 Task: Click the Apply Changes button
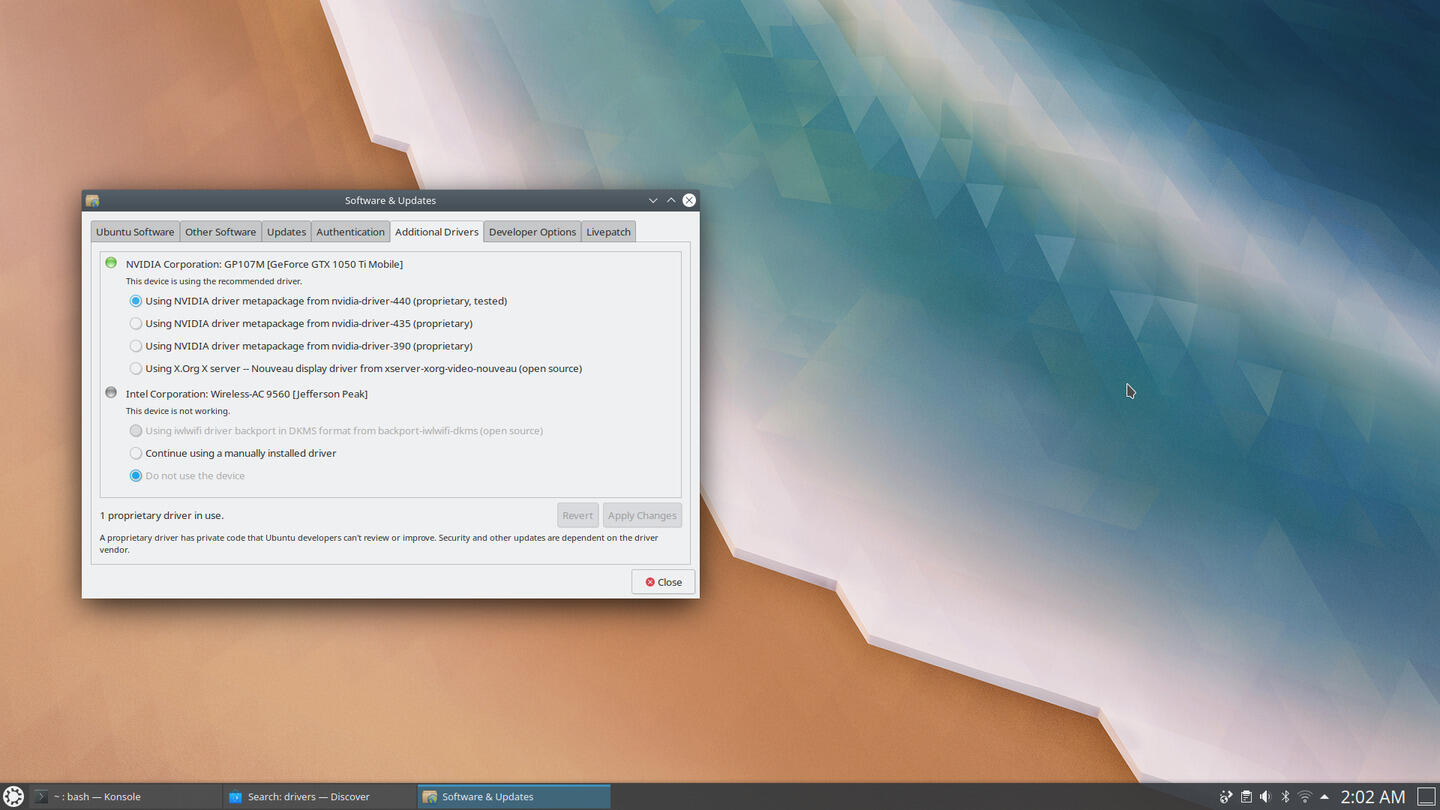642,515
